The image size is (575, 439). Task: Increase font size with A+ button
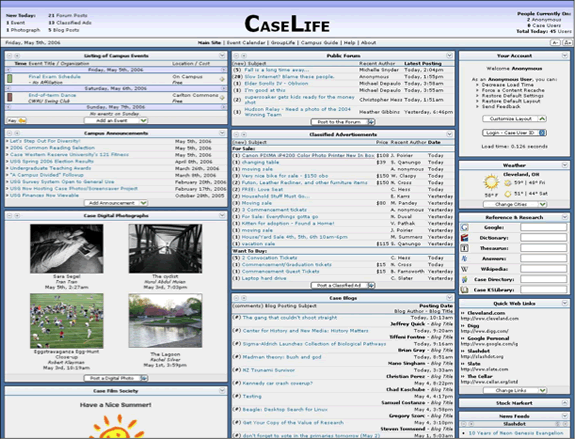[x=567, y=43]
